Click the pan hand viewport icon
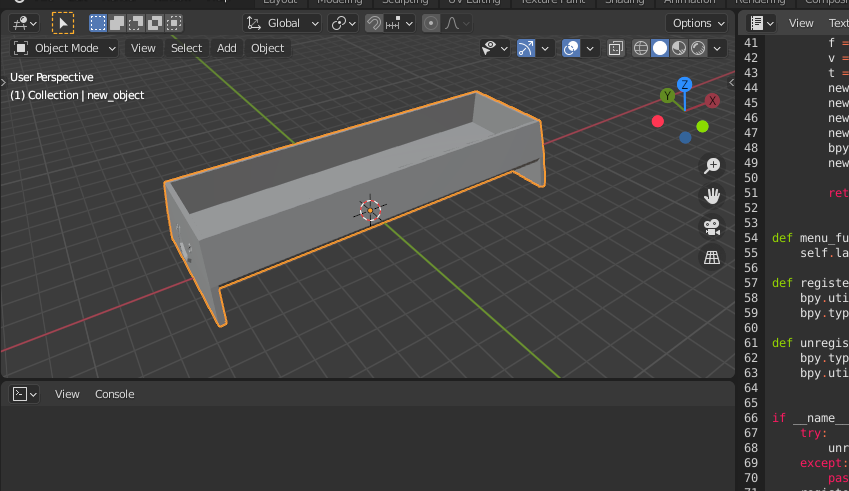 (712, 196)
